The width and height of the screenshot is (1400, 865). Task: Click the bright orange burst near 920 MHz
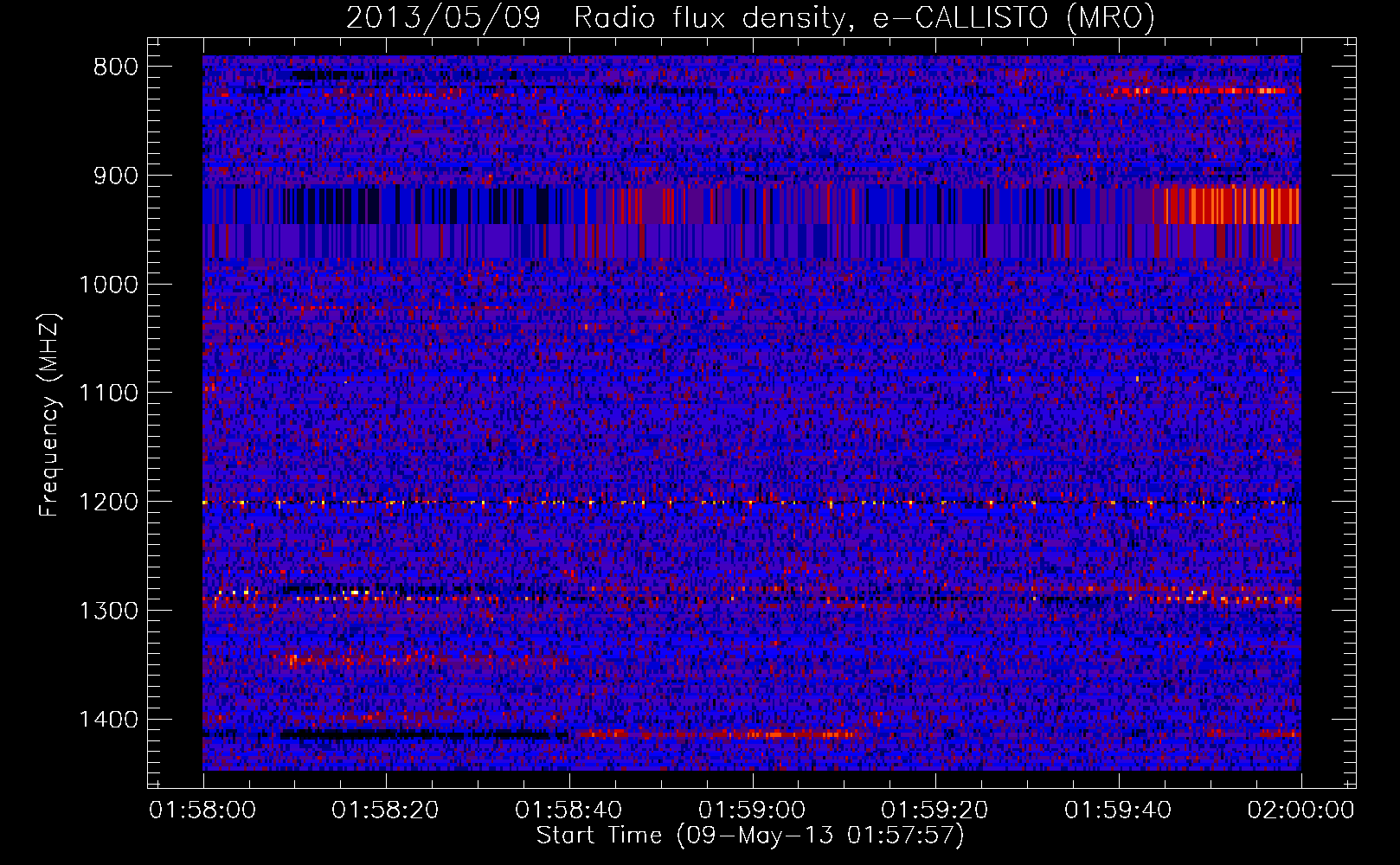[1232, 206]
